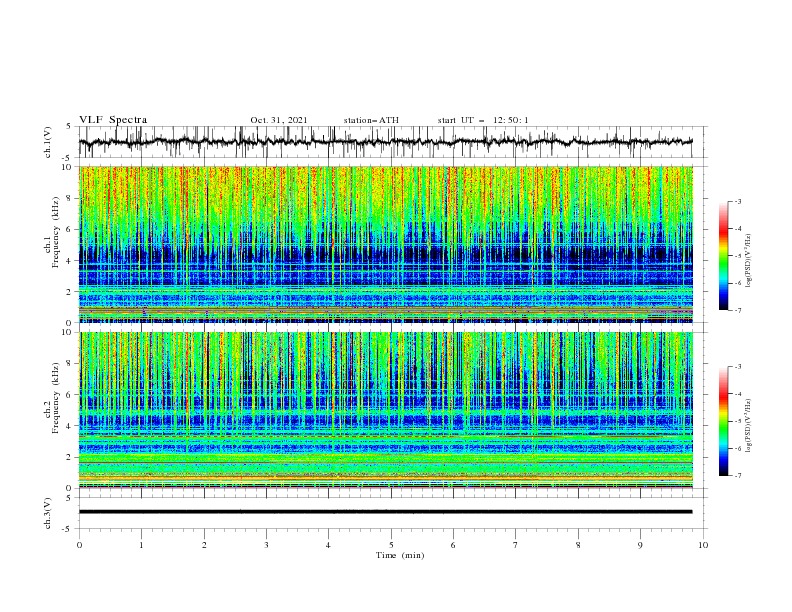This screenshot has width=792, height=612.
Task: Click the time axis tick label "8"
Action: [x=578, y=545]
